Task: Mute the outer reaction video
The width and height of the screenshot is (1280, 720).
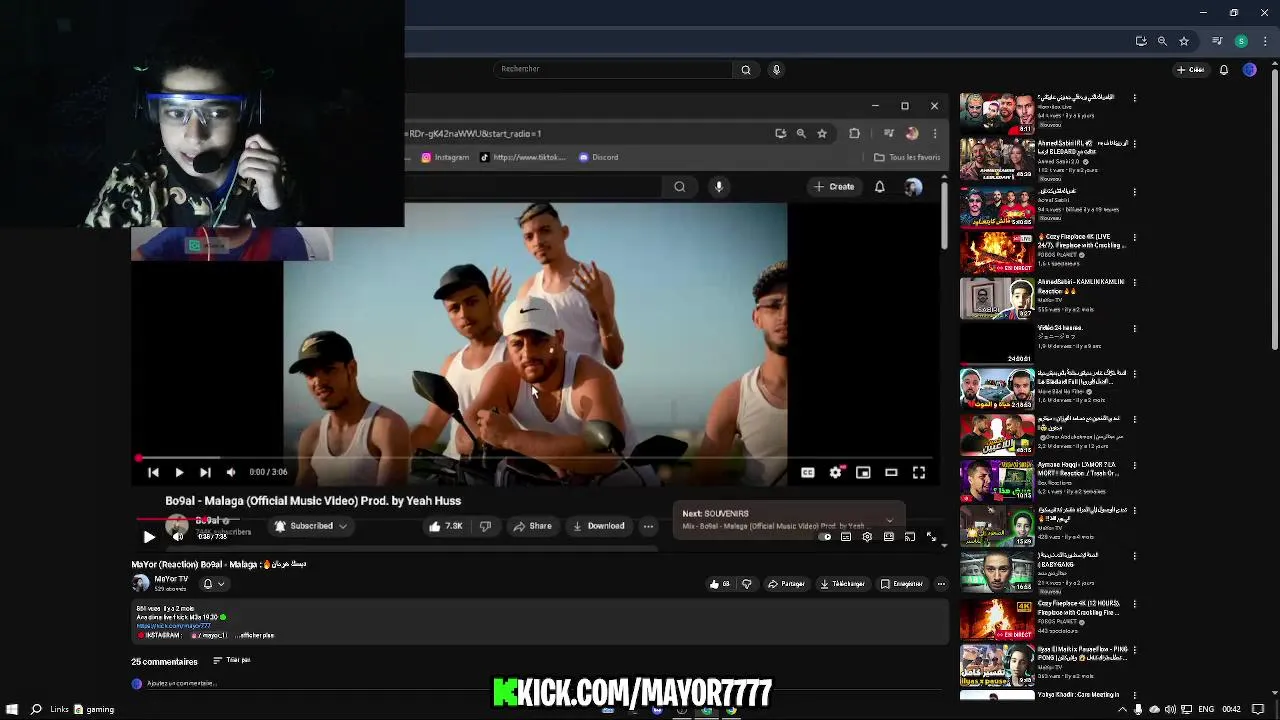Action: pyautogui.click(x=178, y=537)
